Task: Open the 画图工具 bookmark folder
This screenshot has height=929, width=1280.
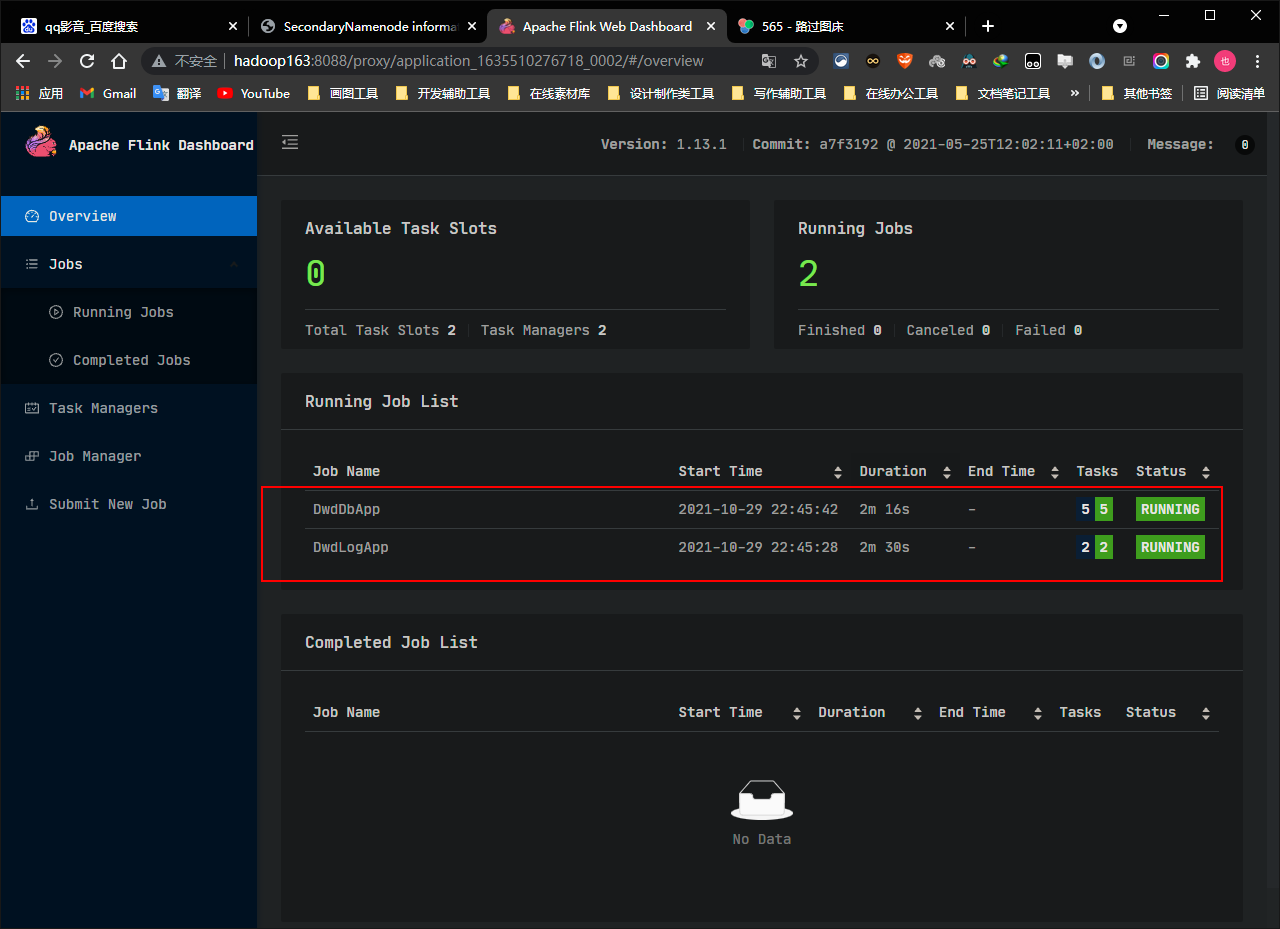Action: tap(343, 93)
